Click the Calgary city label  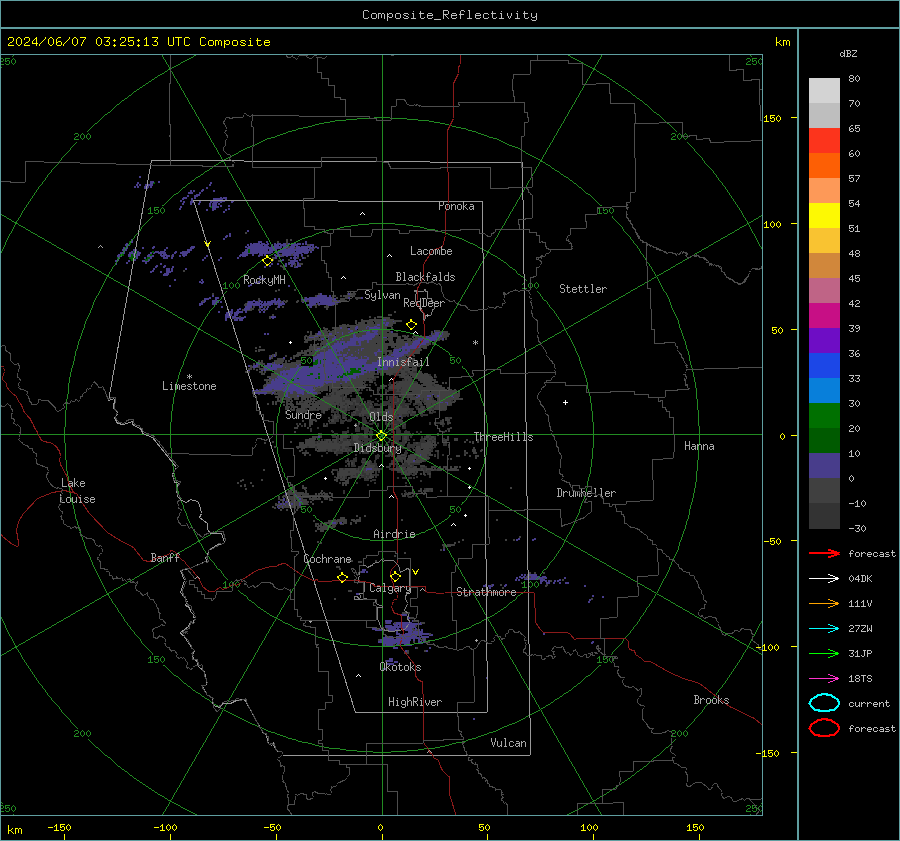pos(390,588)
